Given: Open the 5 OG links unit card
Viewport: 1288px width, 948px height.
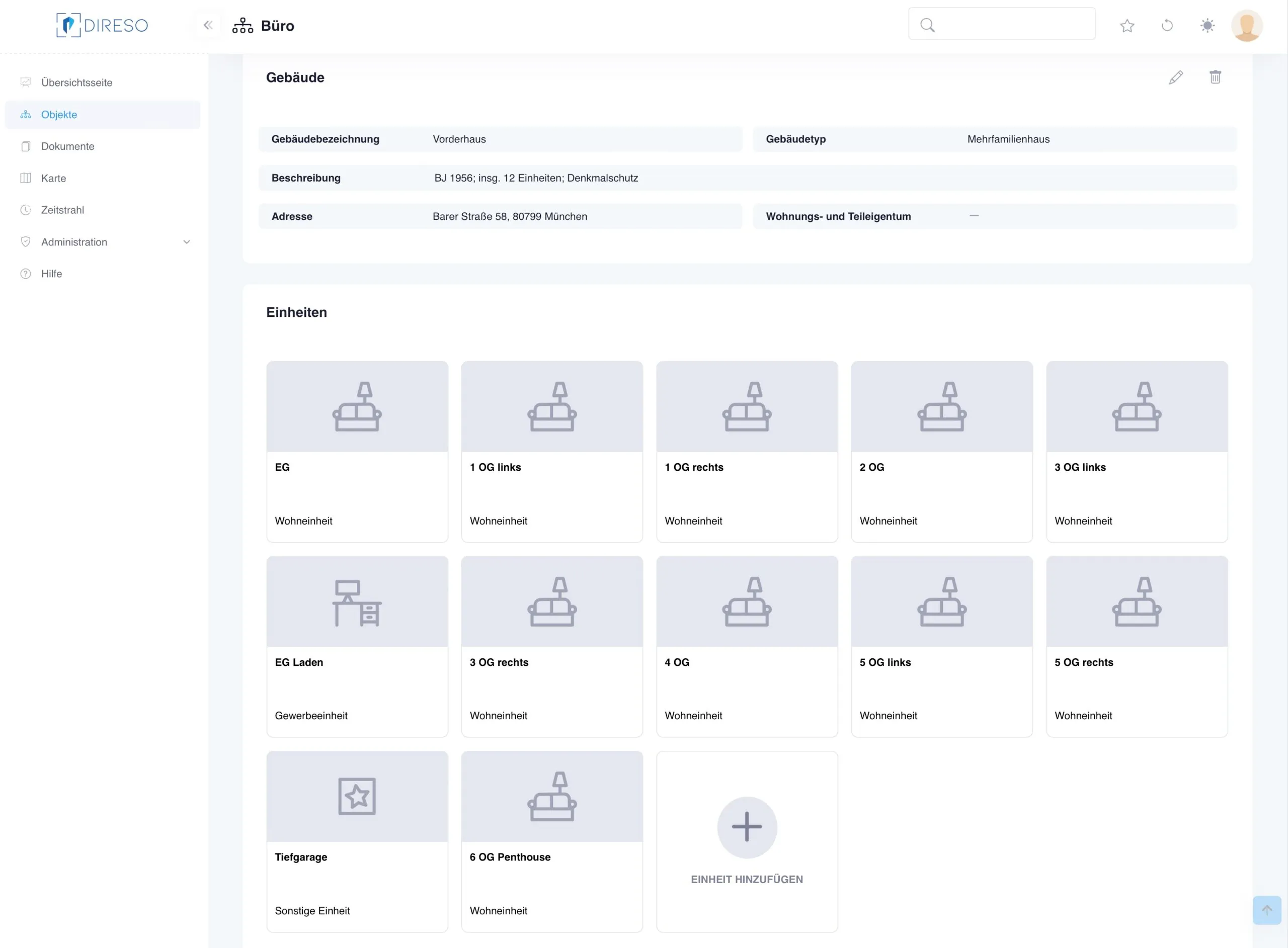Looking at the screenshot, I should point(942,646).
